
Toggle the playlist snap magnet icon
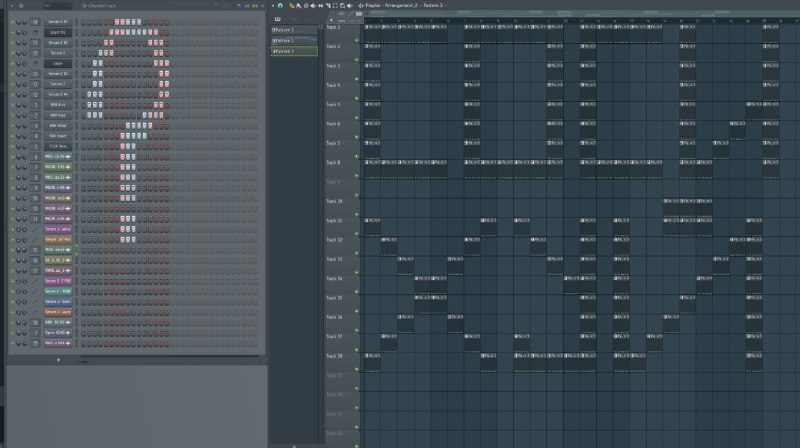(x=280, y=6)
